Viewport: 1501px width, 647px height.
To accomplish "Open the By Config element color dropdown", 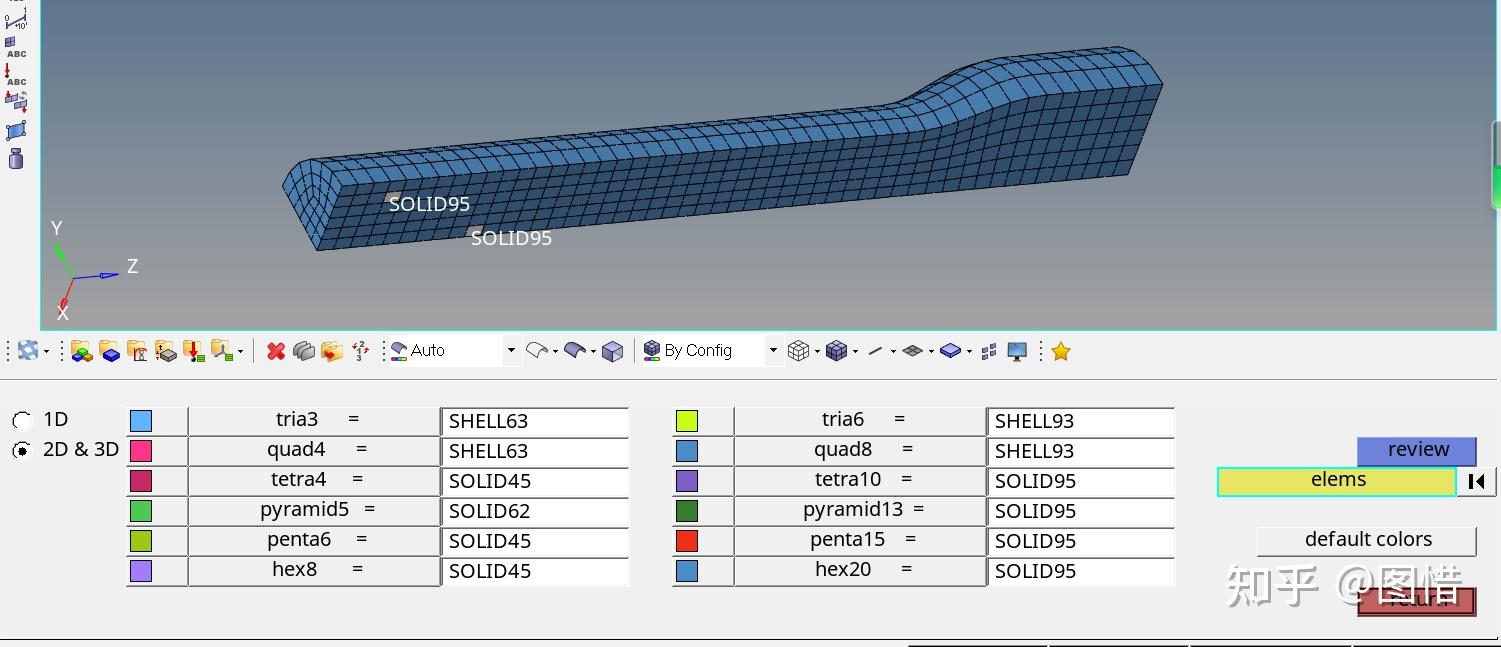I will [x=772, y=350].
